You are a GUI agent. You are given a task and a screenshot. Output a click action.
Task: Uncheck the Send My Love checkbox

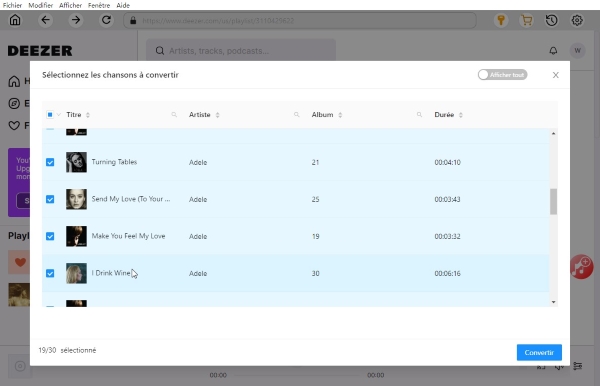(x=50, y=199)
